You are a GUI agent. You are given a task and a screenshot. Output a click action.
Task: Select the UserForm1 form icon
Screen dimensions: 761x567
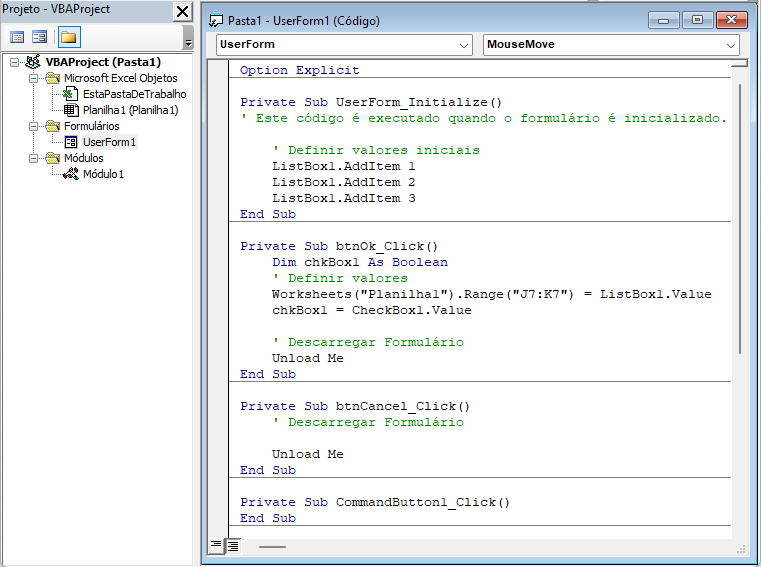(x=71, y=142)
